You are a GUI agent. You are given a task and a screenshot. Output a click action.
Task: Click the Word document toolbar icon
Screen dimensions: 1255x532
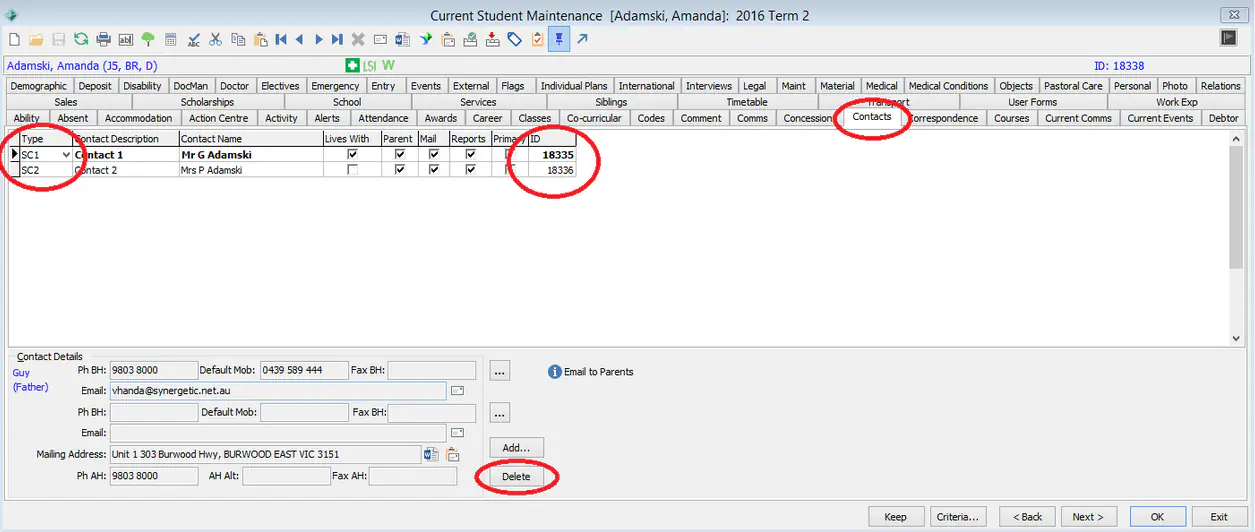[x=403, y=40]
